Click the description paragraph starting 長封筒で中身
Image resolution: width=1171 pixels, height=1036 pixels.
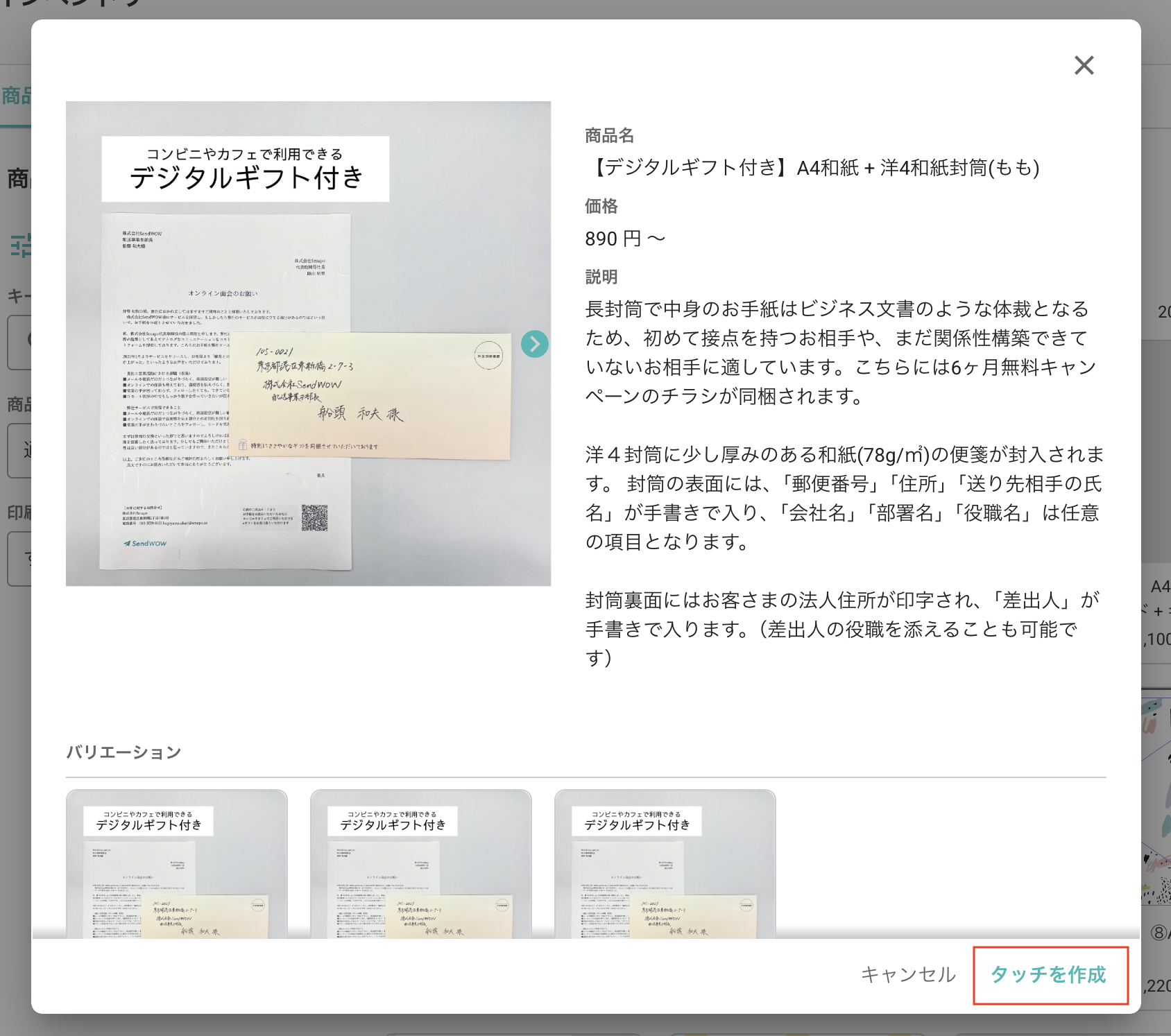(x=841, y=352)
